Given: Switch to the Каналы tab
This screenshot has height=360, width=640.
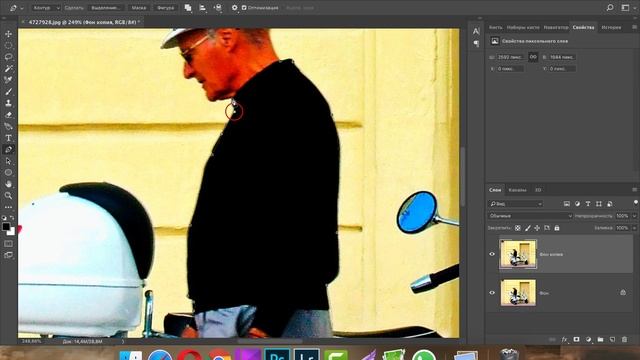Looking at the screenshot, I should click(517, 190).
